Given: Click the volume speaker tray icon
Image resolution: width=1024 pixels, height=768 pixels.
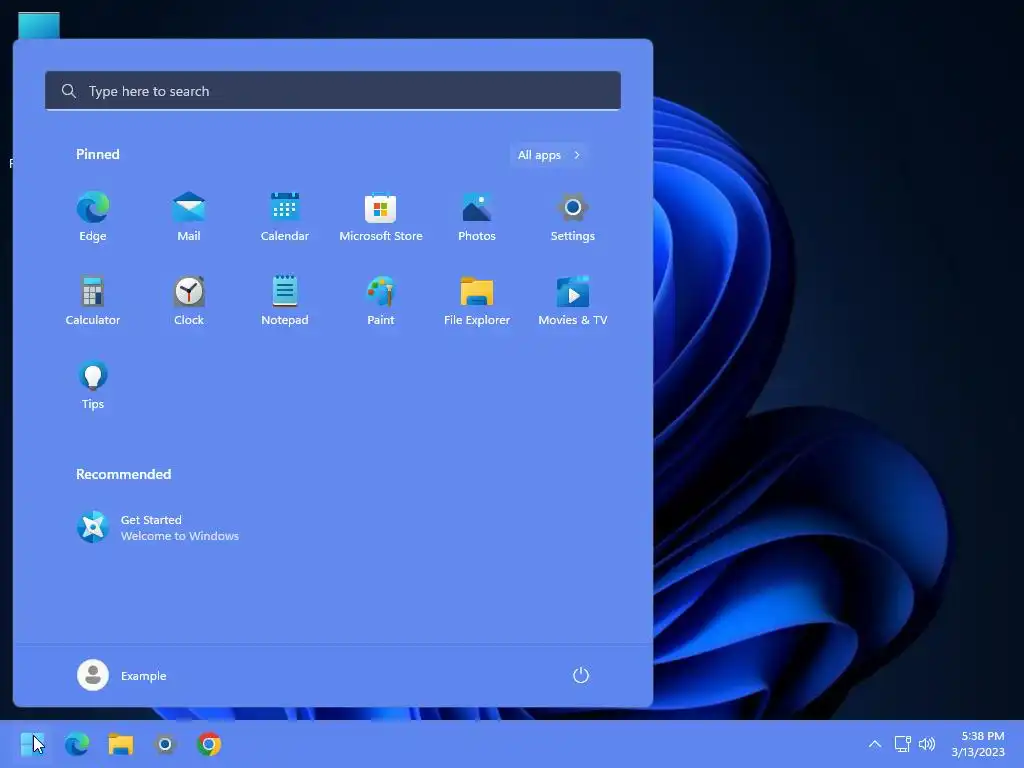Looking at the screenshot, I should 927,744.
